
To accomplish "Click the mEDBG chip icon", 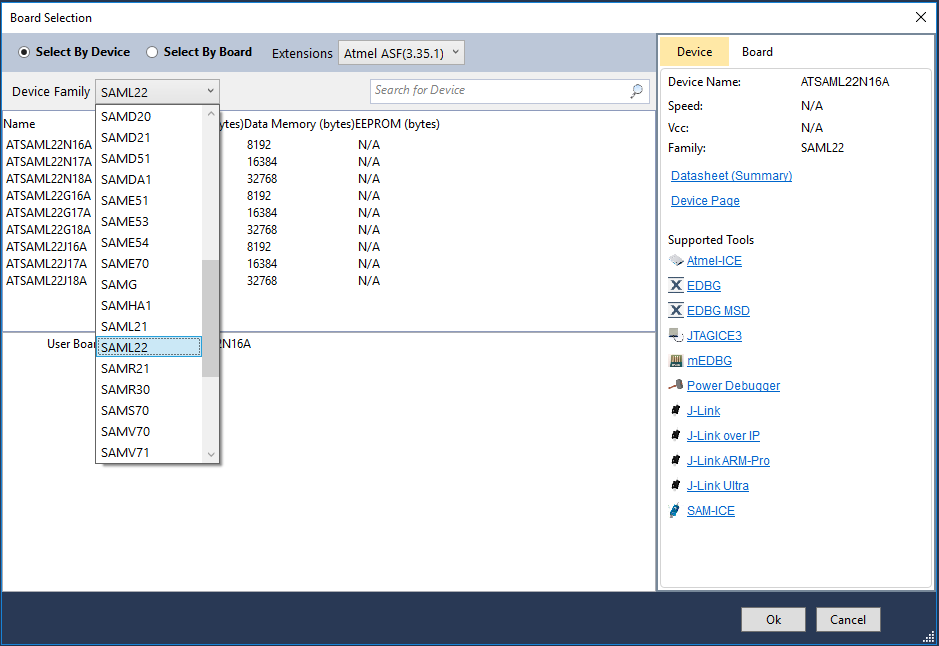I will (676, 361).
